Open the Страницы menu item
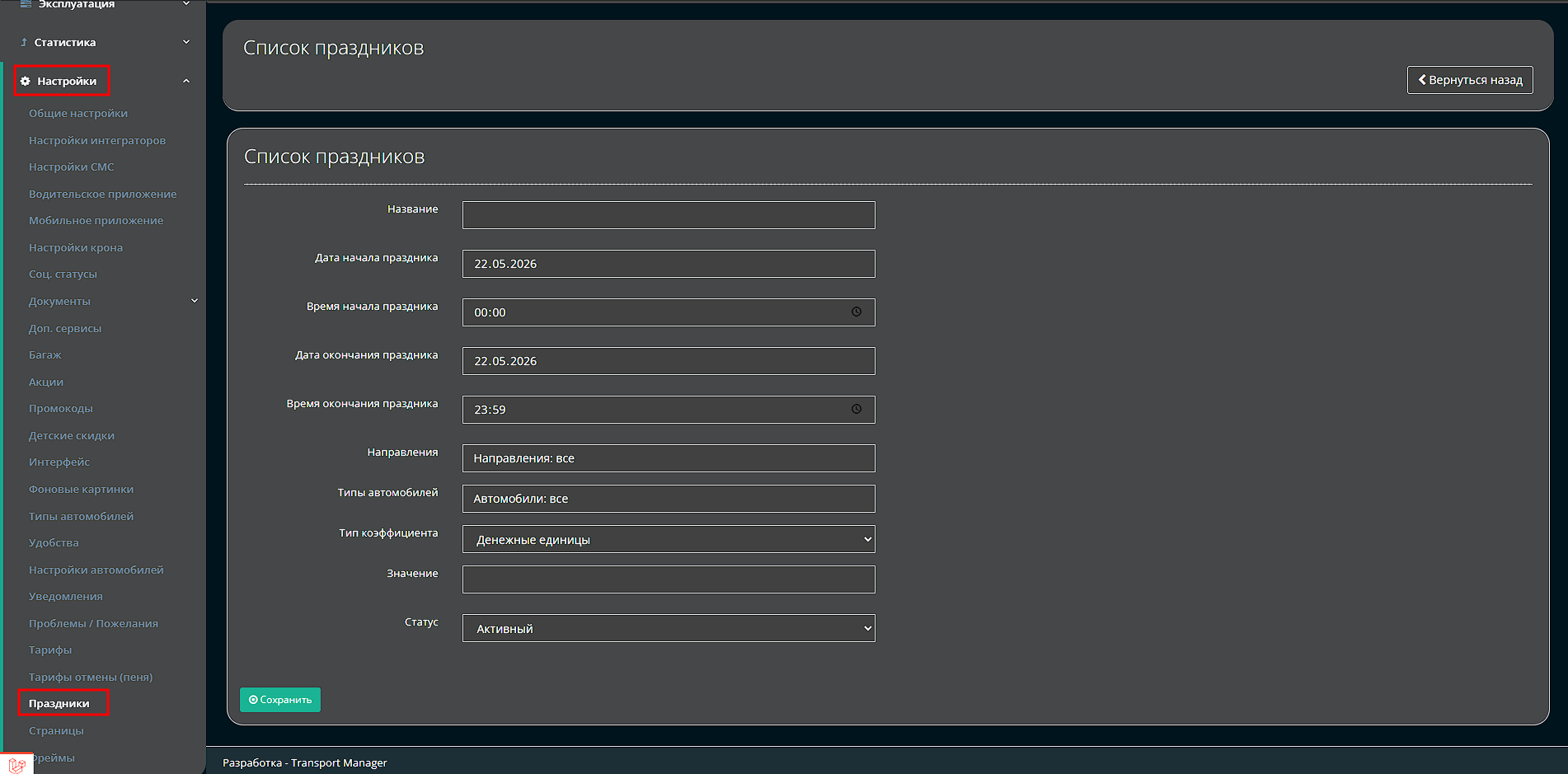 [56, 730]
